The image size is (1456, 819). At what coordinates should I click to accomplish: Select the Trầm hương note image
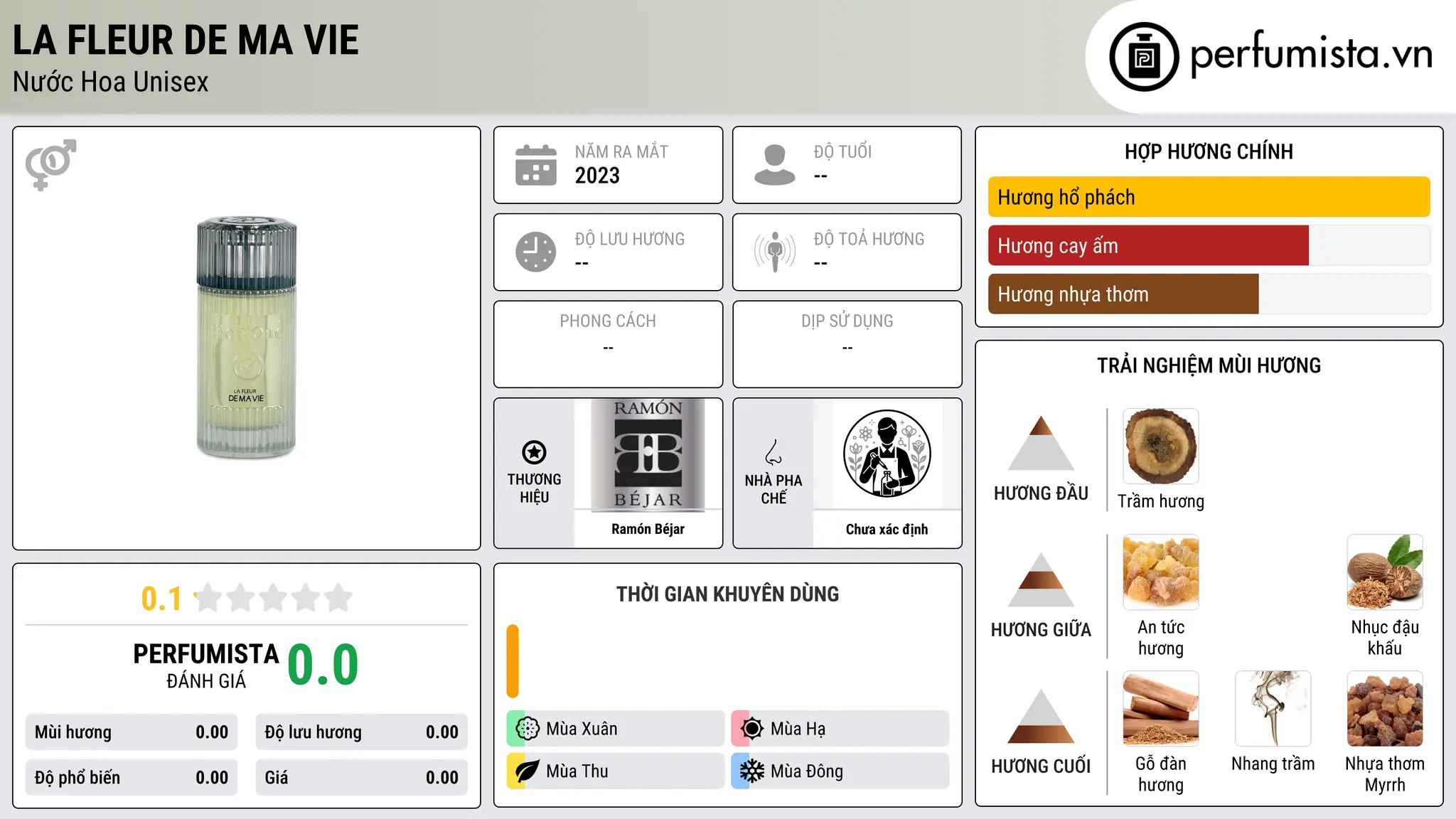coord(1161,446)
